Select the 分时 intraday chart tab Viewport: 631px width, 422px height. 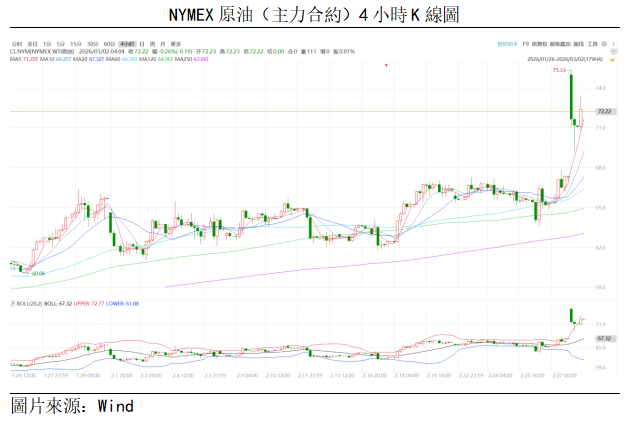pyautogui.click(x=17, y=45)
